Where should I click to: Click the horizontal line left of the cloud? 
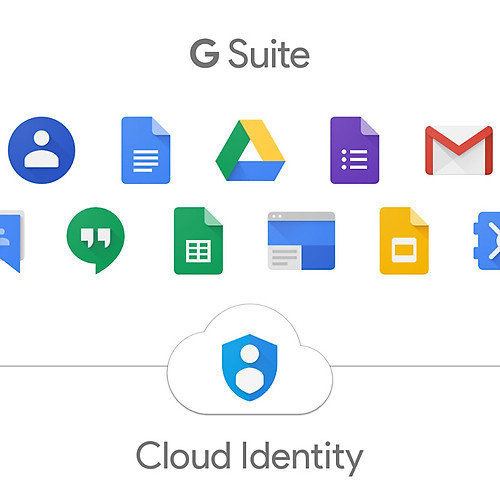(83, 366)
